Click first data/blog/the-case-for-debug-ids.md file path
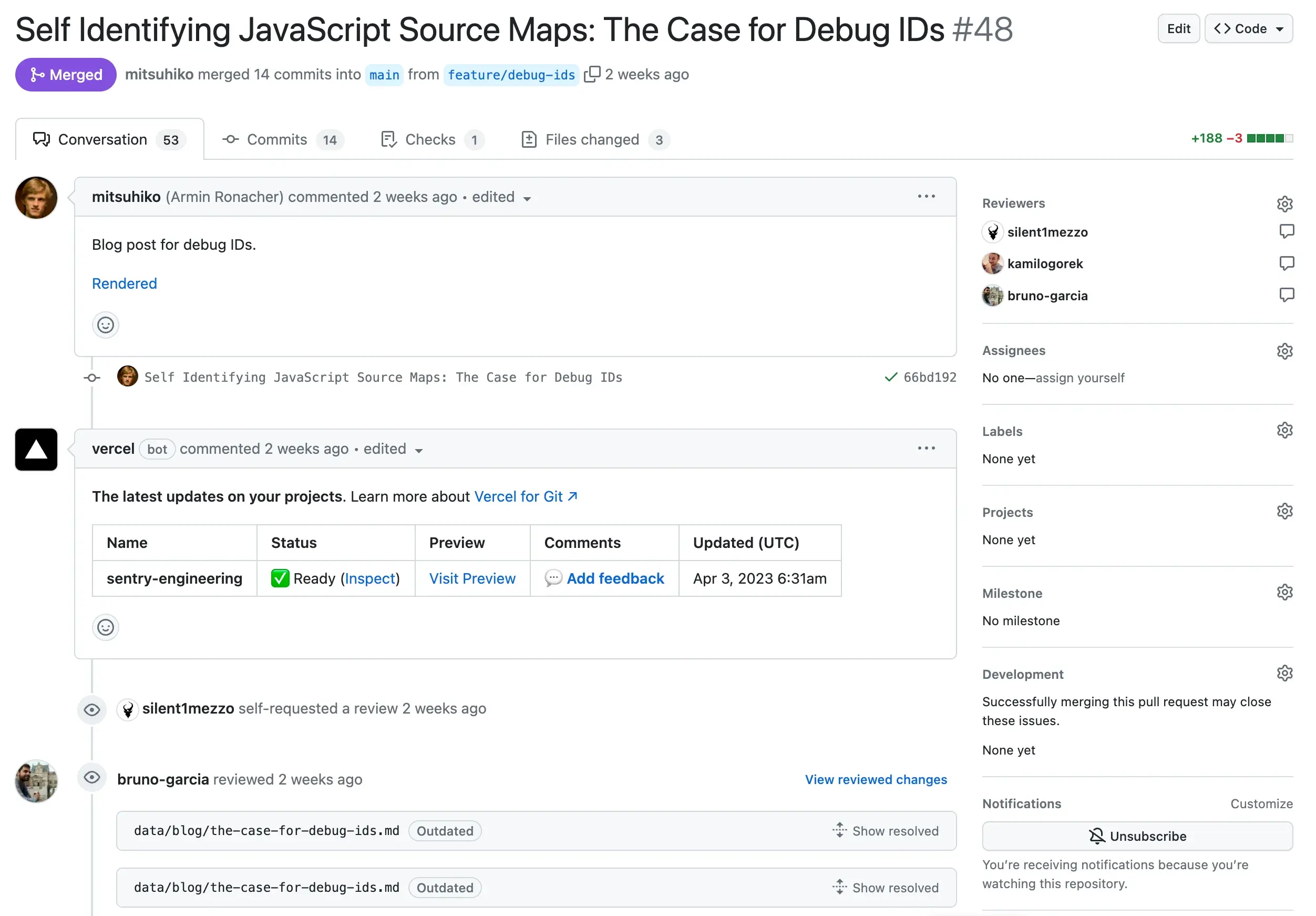The width and height of the screenshot is (1316, 916). click(266, 830)
